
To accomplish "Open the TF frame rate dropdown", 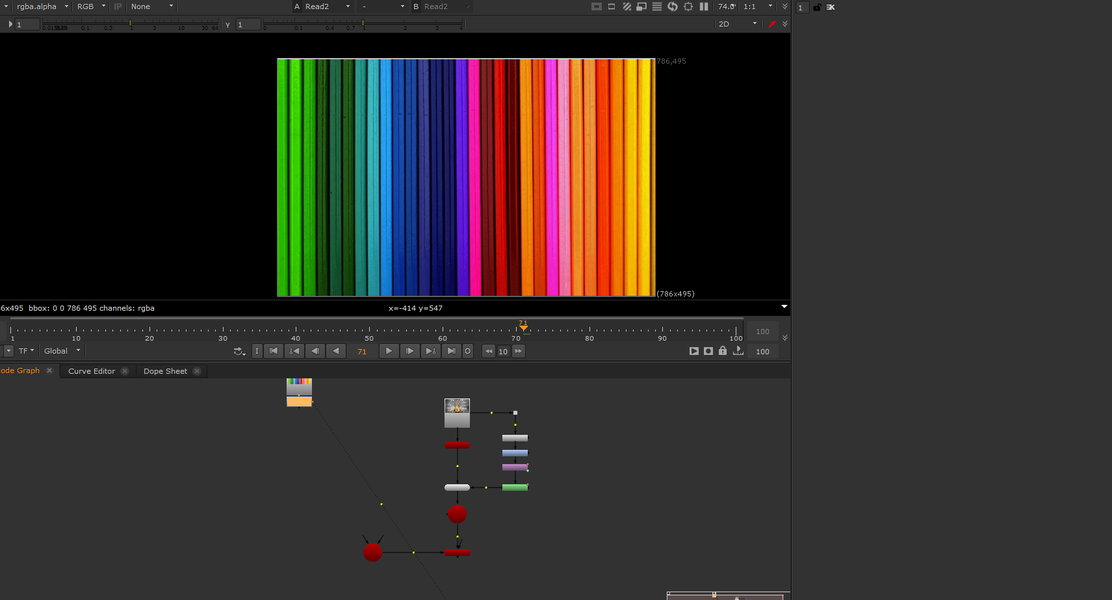I will coord(26,351).
